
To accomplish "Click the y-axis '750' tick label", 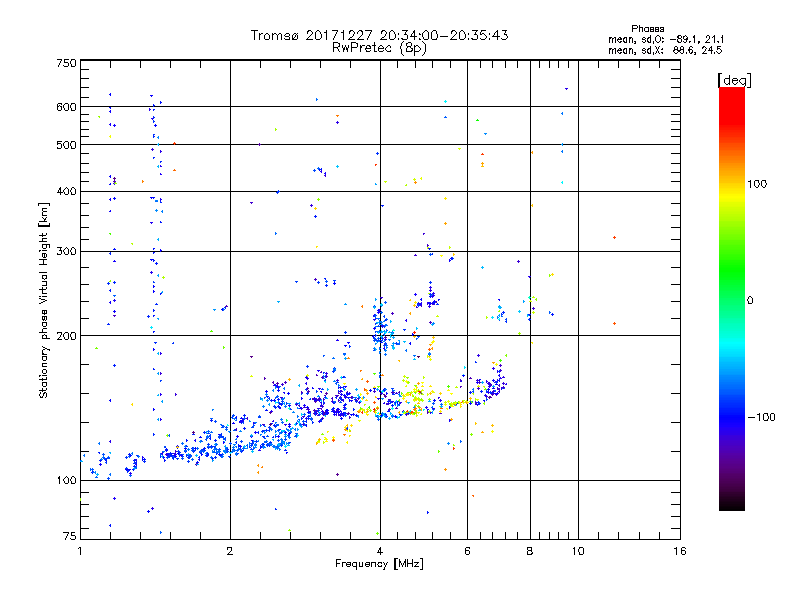I will (66, 63).
